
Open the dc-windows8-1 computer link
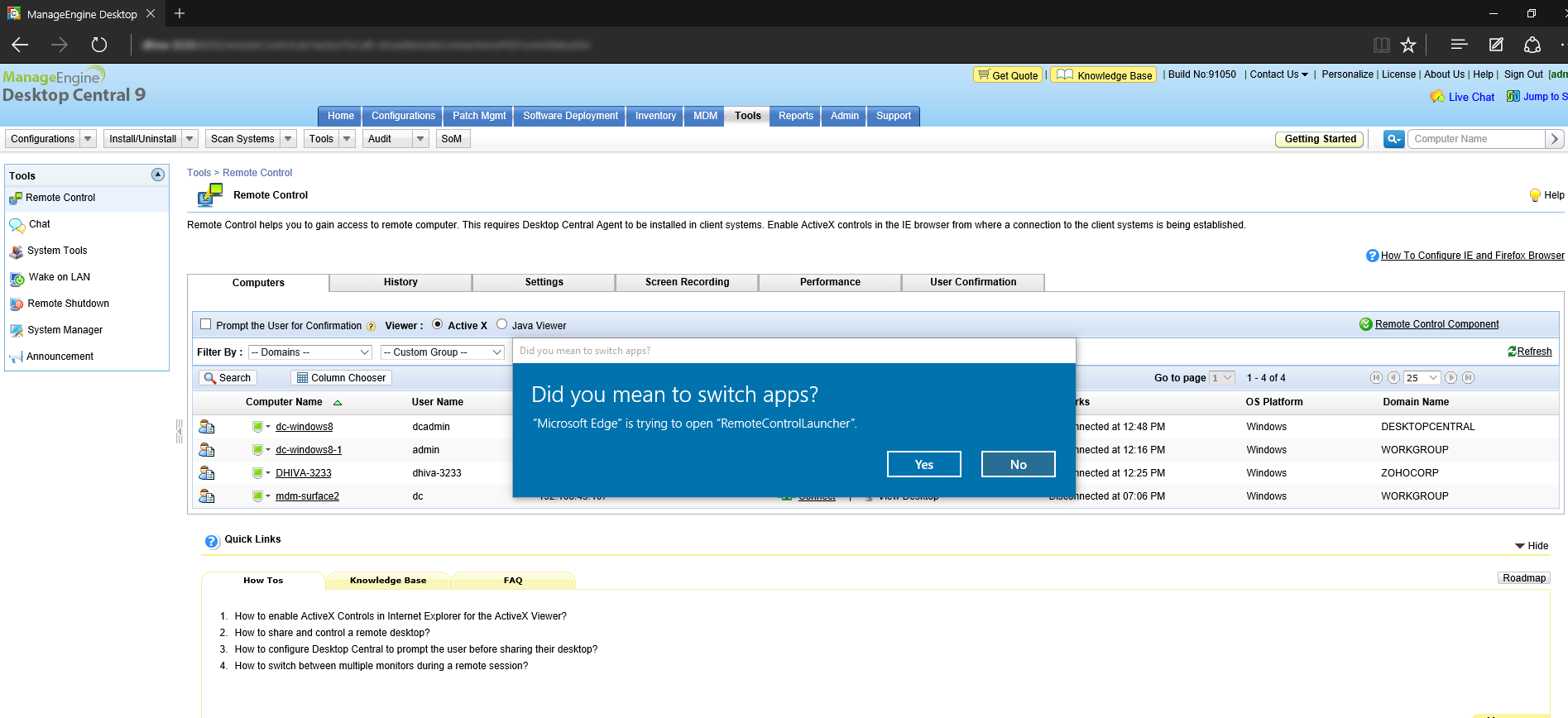(309, 450)
